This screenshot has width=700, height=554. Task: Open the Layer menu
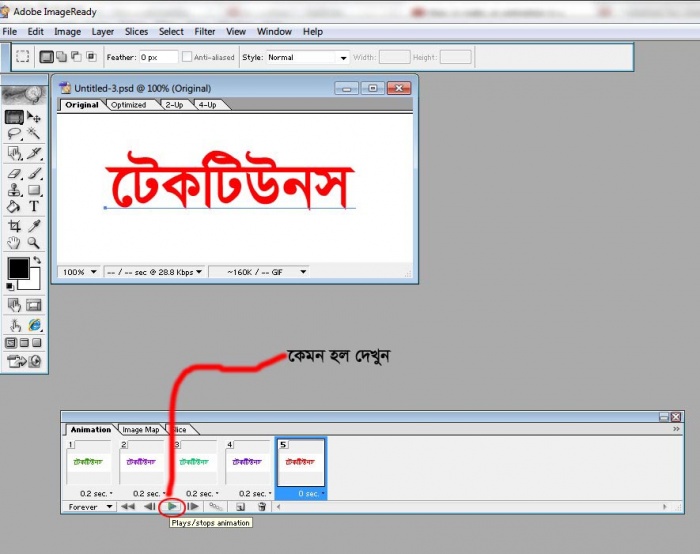coord(103,32)
